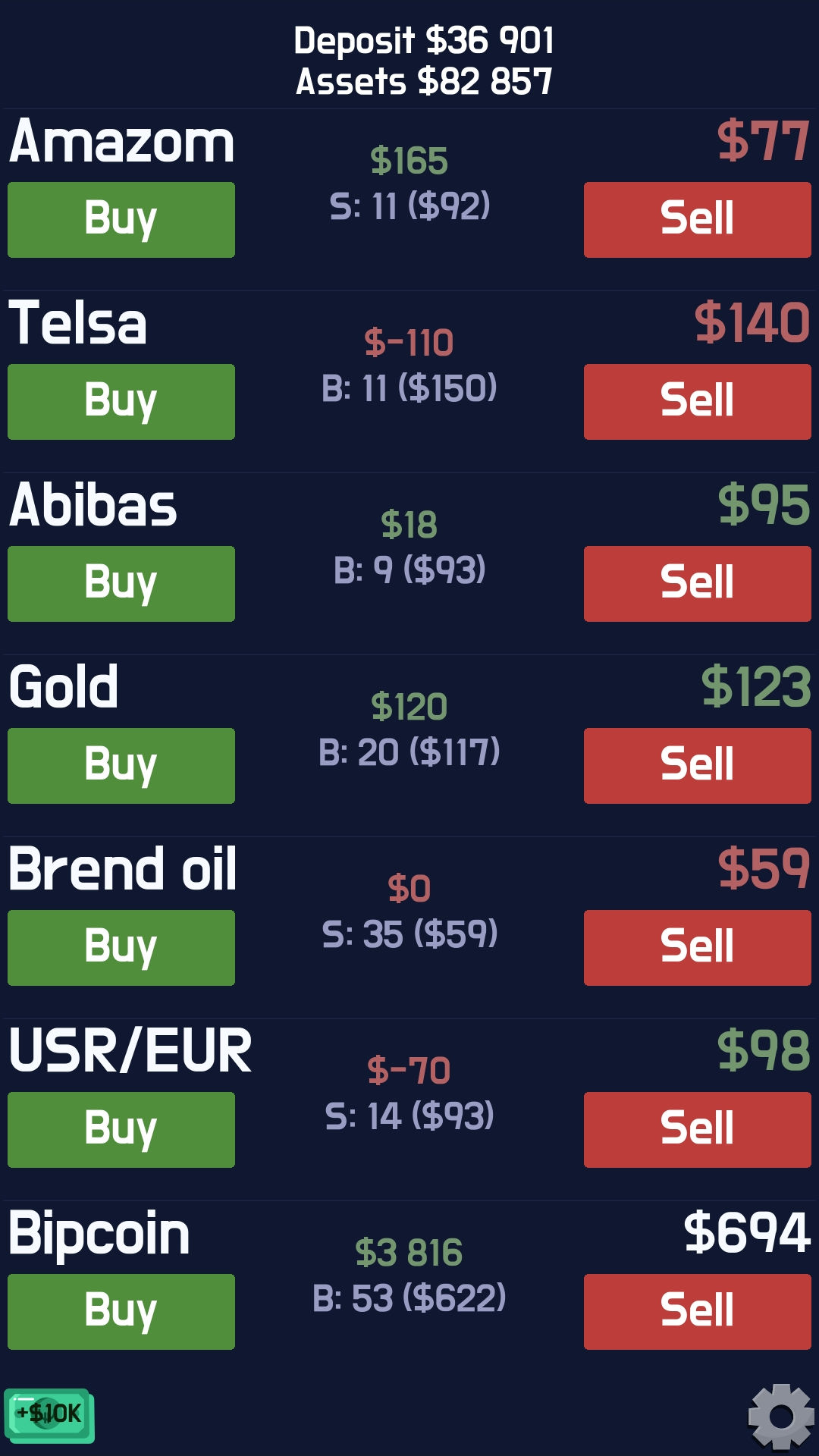The height and width of the screenshot is (1456, 819).
Task: Sell Brend oil
Action: (x=698, y=948)
